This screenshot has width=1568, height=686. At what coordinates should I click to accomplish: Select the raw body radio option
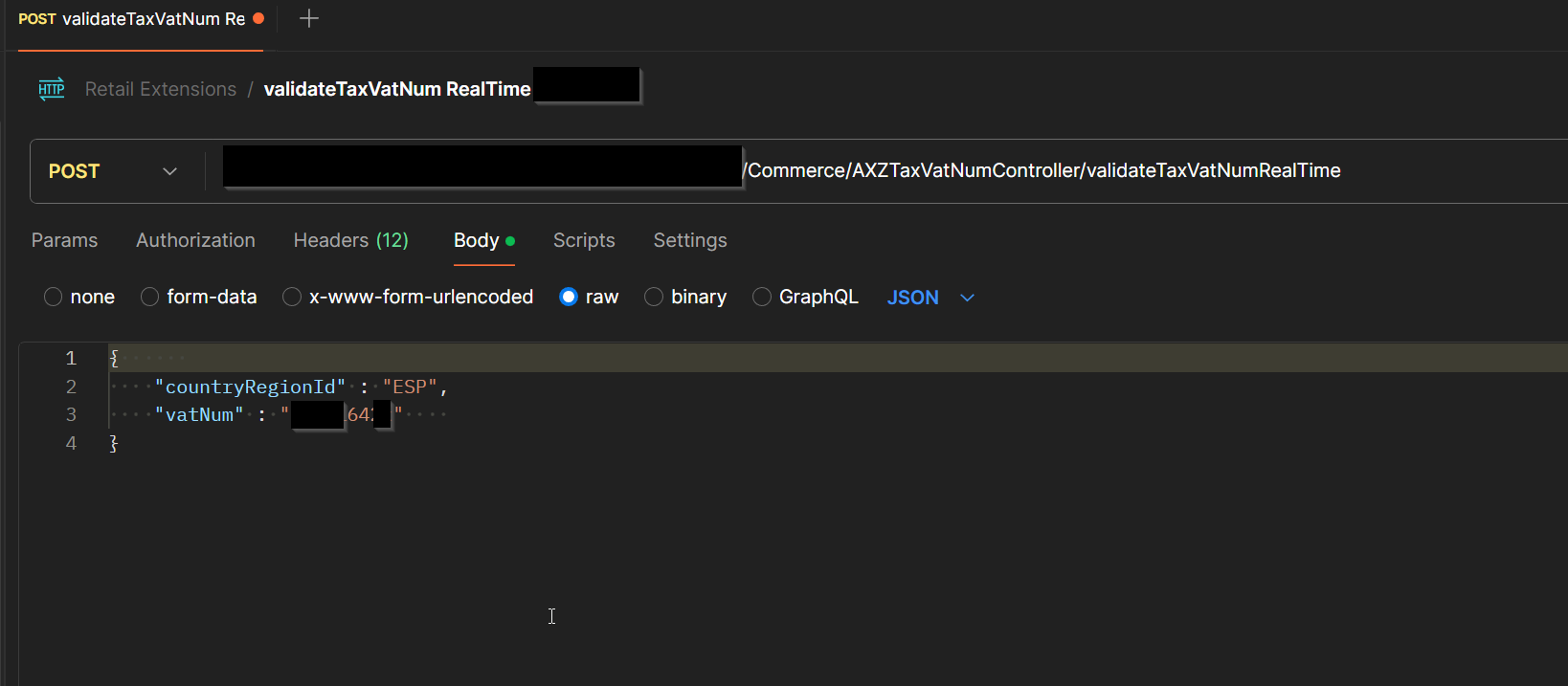(x=569, y=297)
